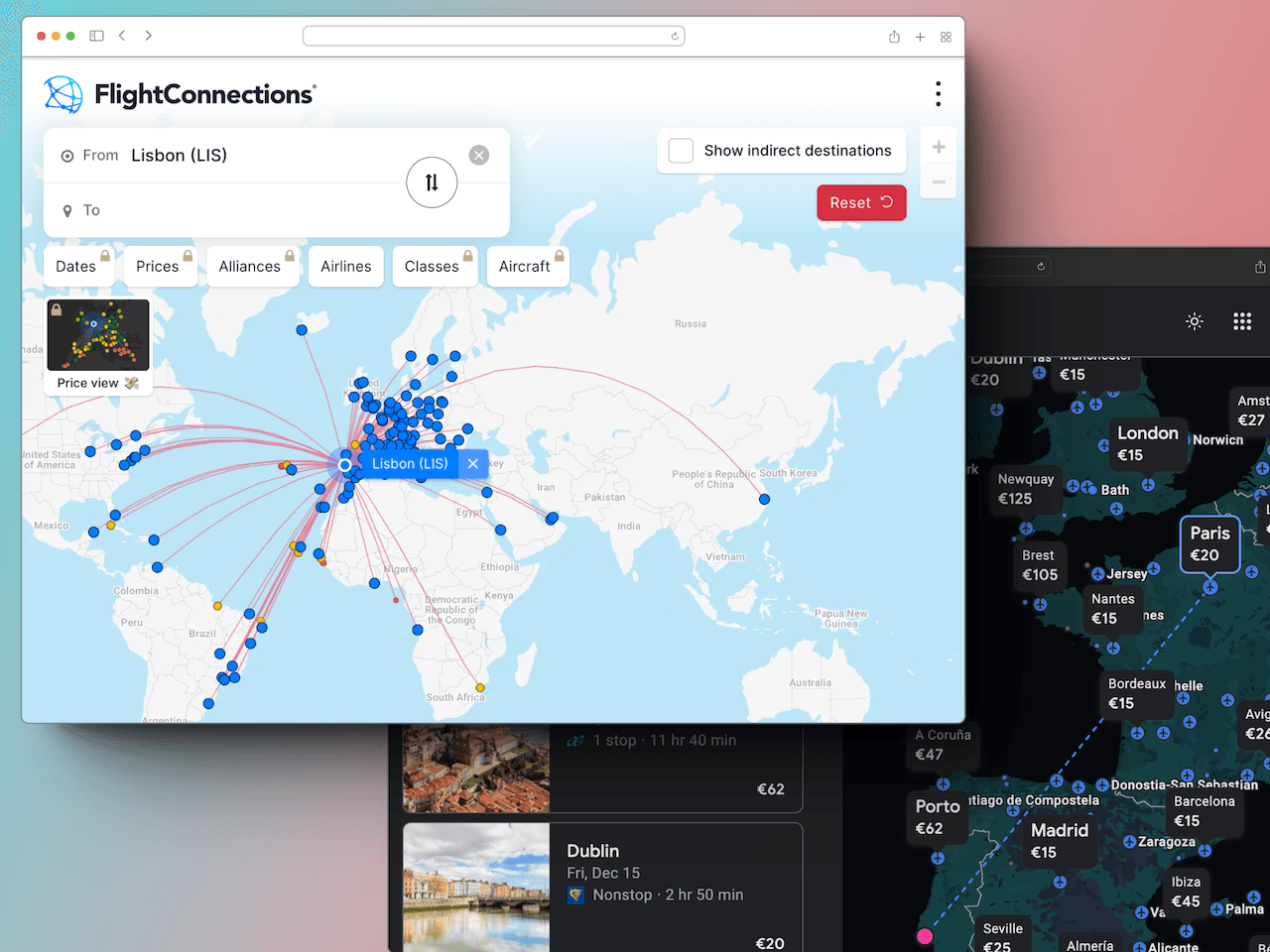Go back in browser history
The width and height of the screenshot is (1270, 952).
pyautogui.click(x=122, y=36)
